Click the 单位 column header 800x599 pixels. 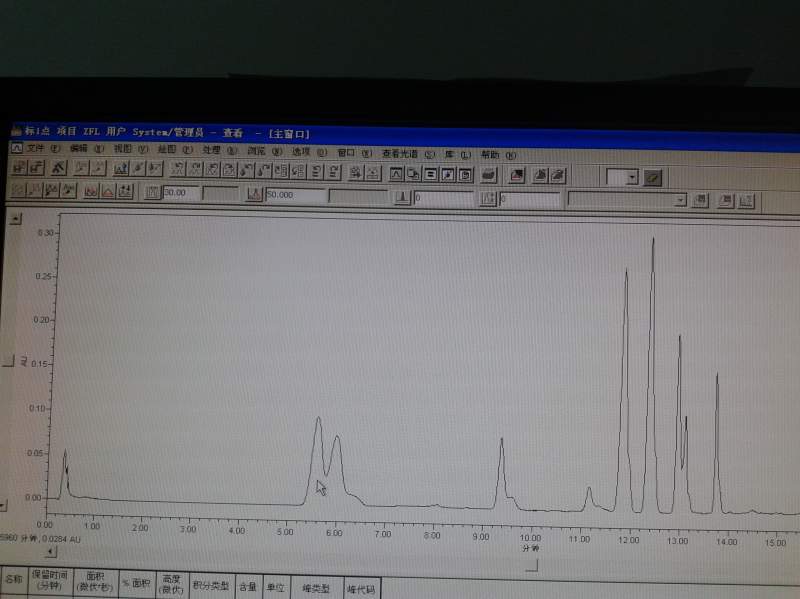(276, 587)
